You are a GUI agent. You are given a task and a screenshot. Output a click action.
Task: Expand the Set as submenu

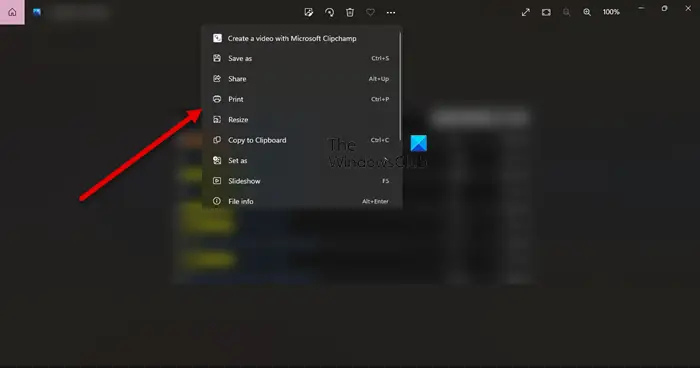coord(302,161)
